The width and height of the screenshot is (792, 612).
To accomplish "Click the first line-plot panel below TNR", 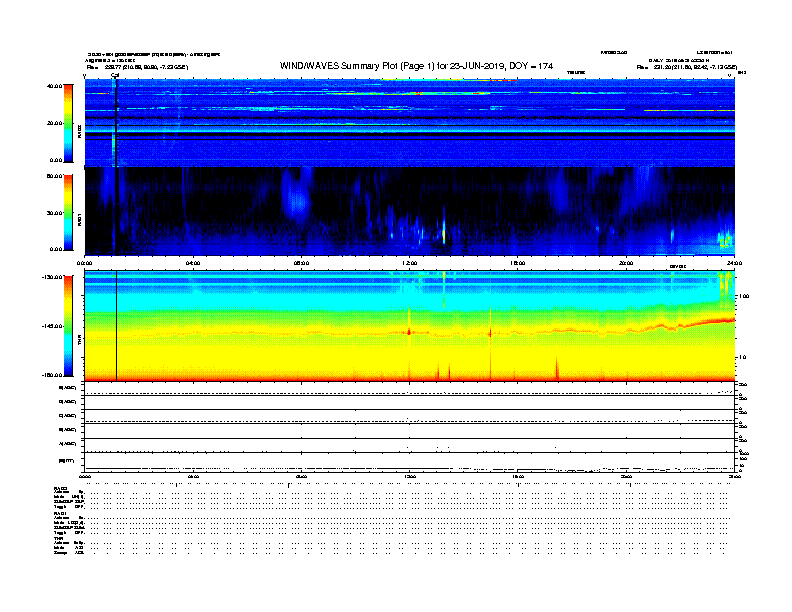I will pyautogui.click(x=410, y=388).
